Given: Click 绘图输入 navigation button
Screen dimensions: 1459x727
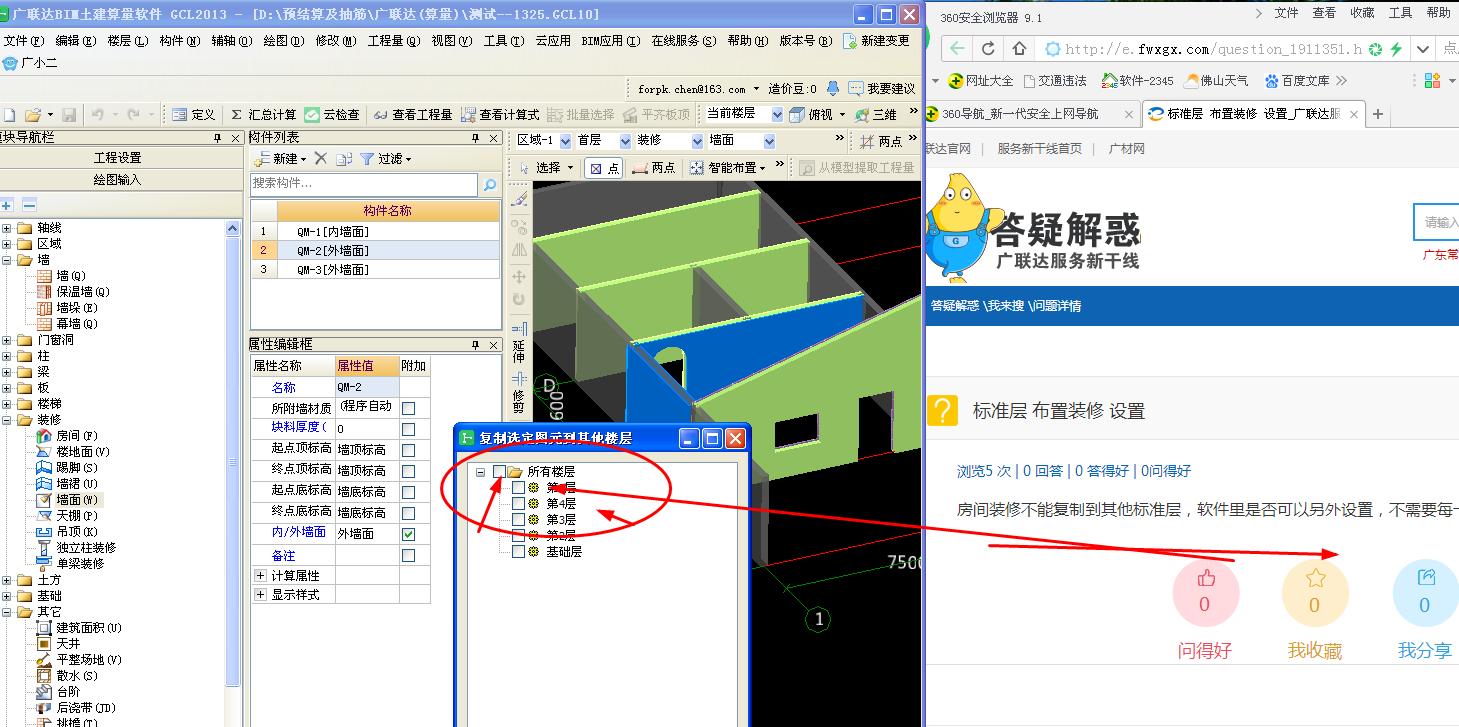Looking at the screenshot, I should pyautogui.click(x=118, y=180).
